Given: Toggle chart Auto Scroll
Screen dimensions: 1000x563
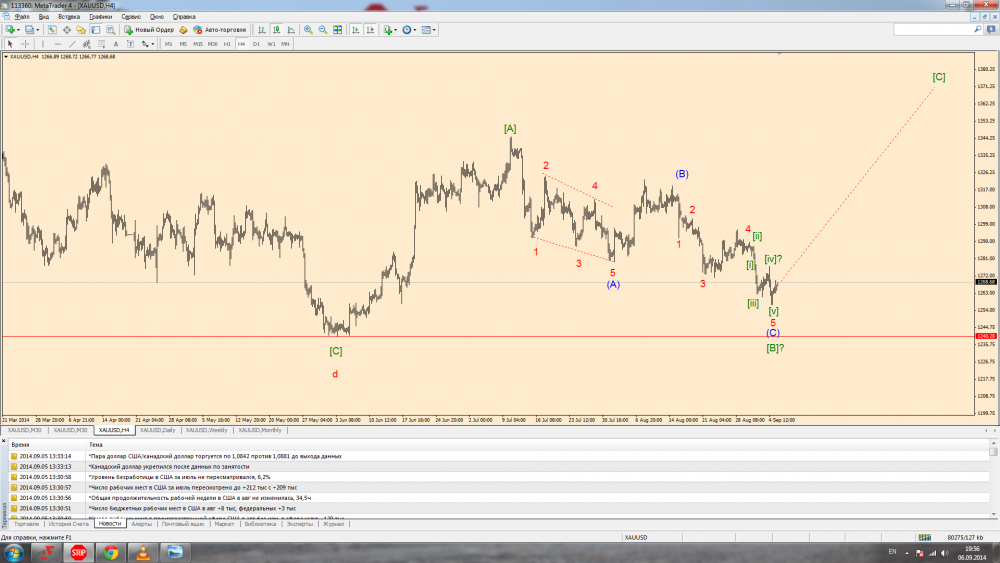Looking at the screenshot, I should 355,29.
